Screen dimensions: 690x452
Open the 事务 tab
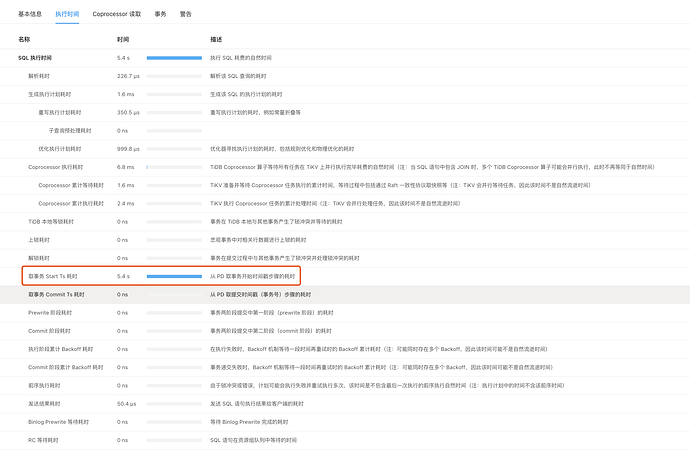click(161, 14)
